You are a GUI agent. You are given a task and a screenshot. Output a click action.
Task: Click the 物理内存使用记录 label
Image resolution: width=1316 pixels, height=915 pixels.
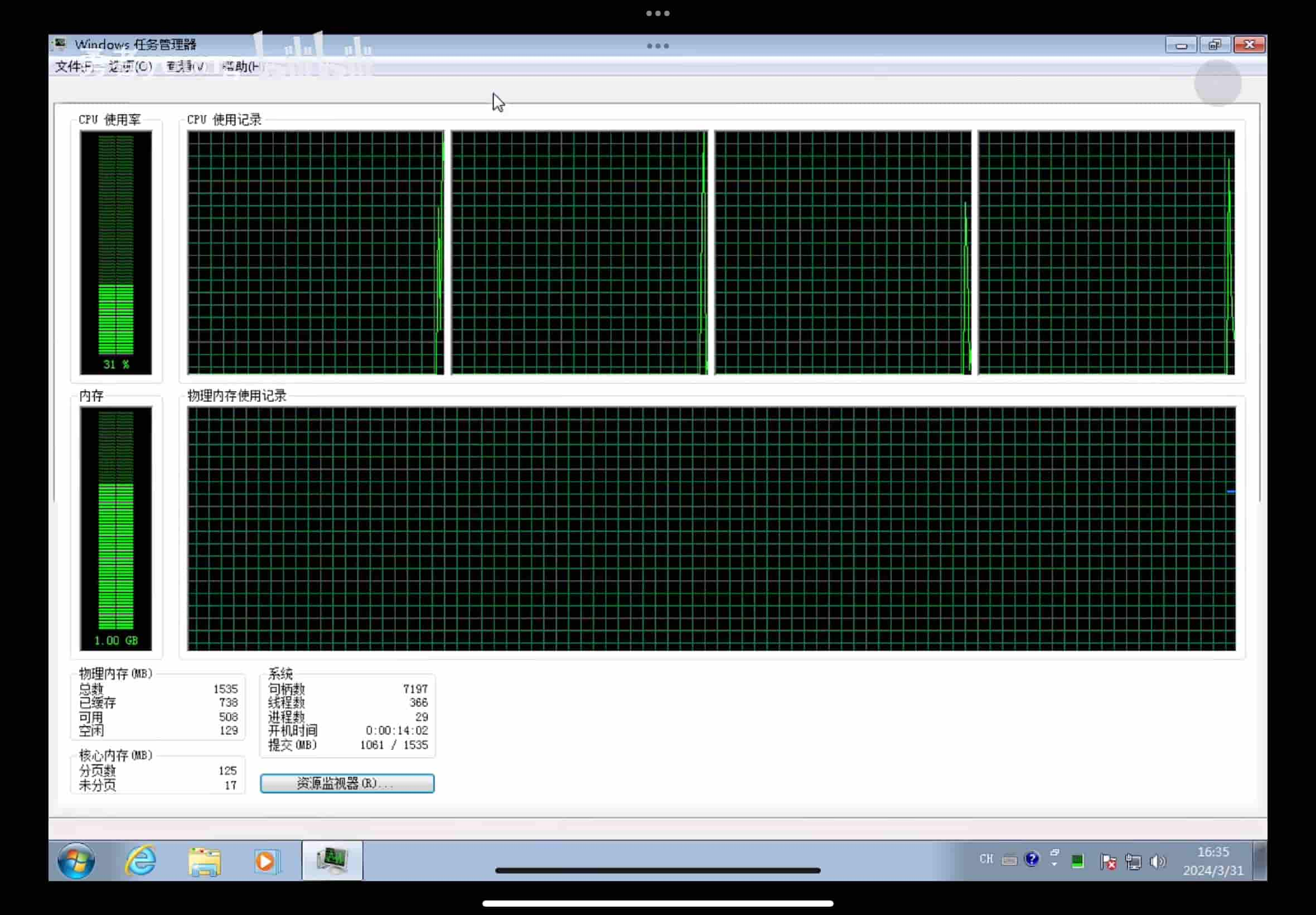pyautogui.click(x=236, y=395)
